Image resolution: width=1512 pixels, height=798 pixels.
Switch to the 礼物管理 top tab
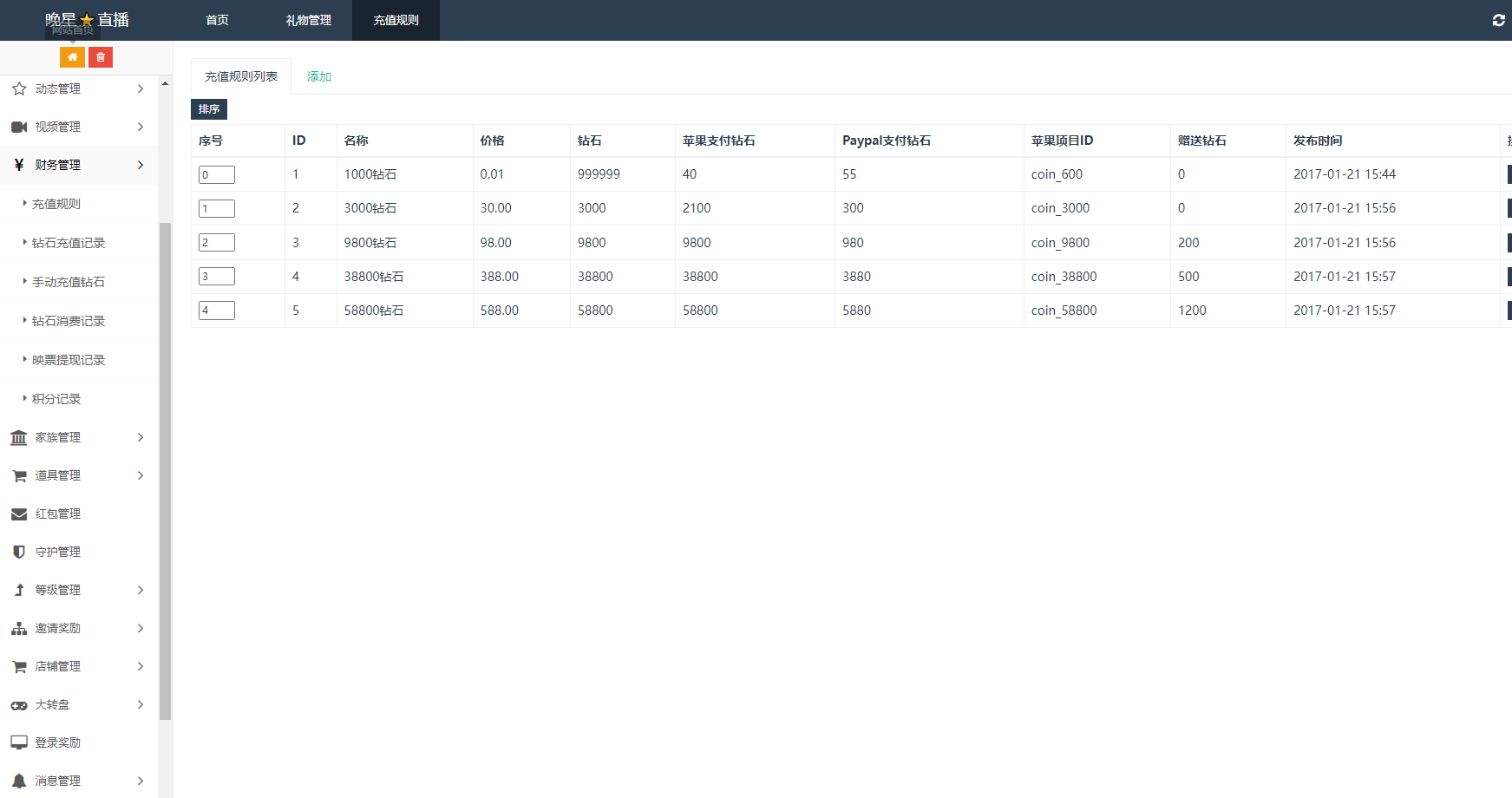click(309, 20)
